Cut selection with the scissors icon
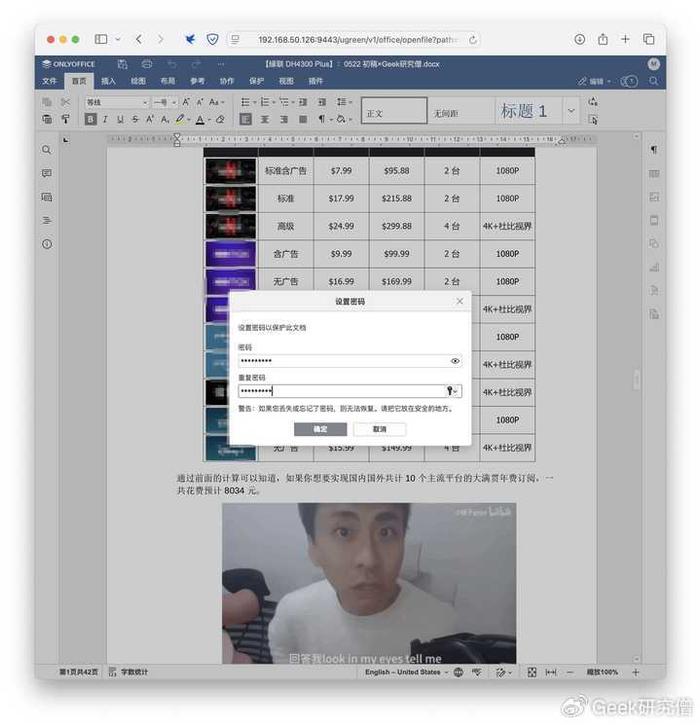The height and width of the screenshot is (725, 700). [x=65, y=102]
